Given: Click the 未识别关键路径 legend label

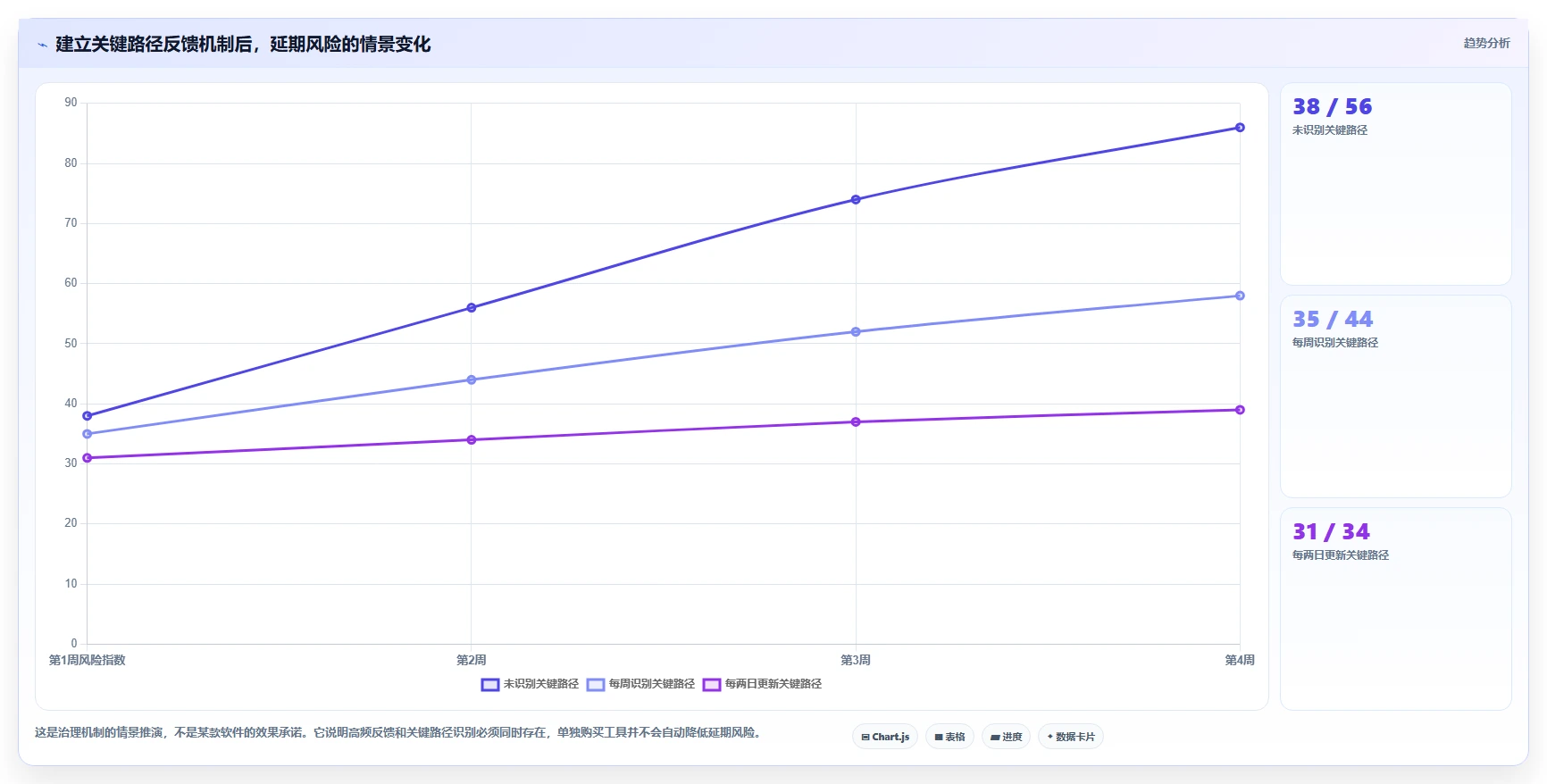Looking at the screenshot, I should [541, 684].
